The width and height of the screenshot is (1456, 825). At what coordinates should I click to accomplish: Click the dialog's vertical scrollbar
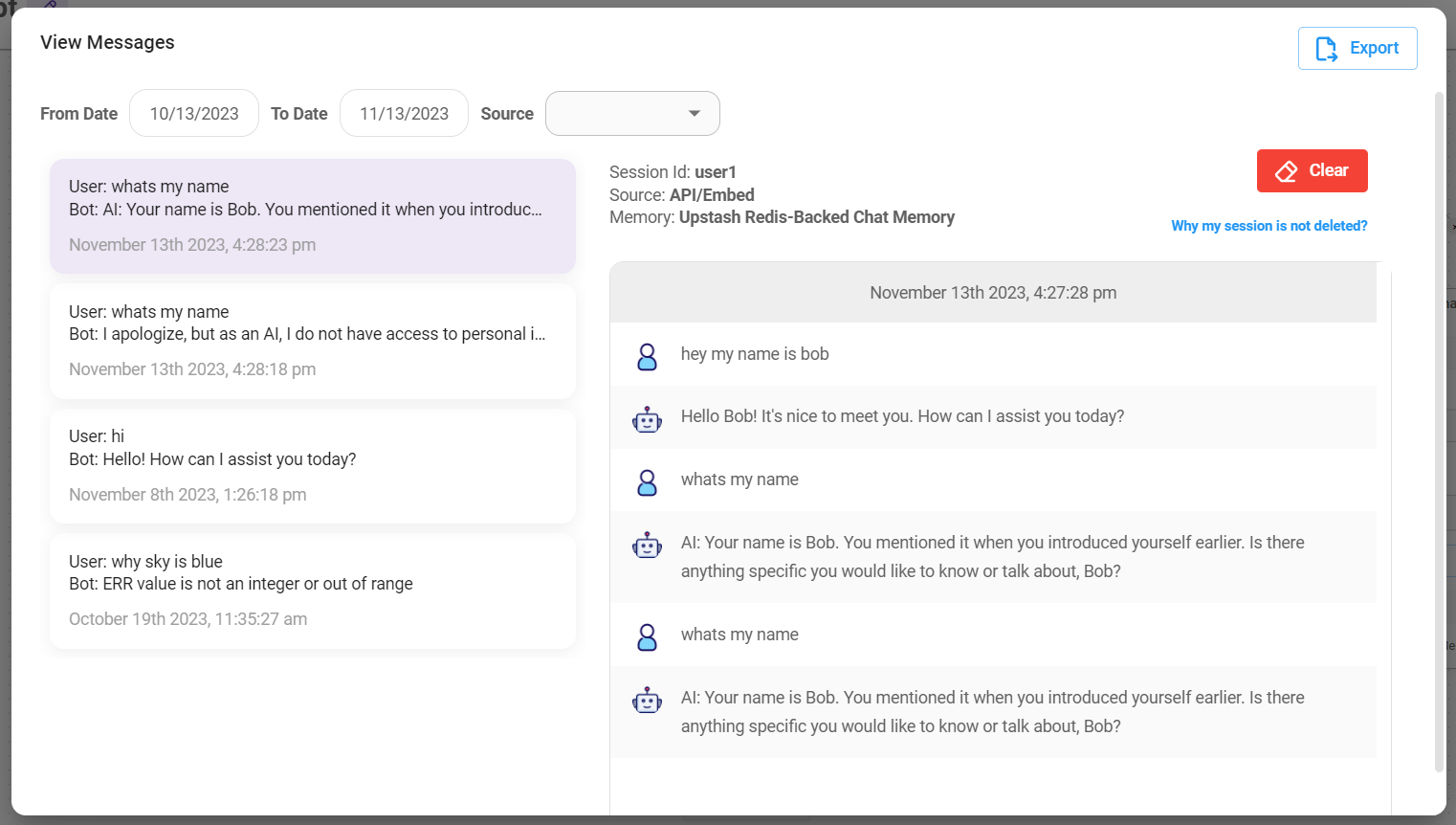point(1439,431)
